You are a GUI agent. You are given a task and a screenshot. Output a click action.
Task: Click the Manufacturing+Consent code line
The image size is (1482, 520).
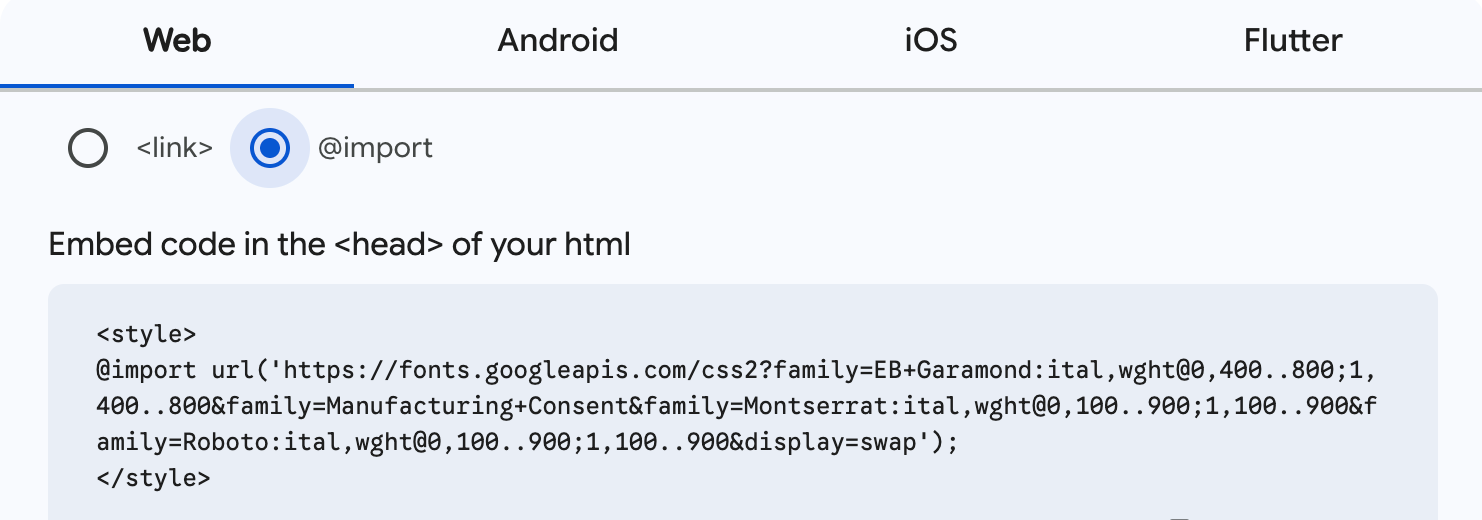(x=739, y=406)
